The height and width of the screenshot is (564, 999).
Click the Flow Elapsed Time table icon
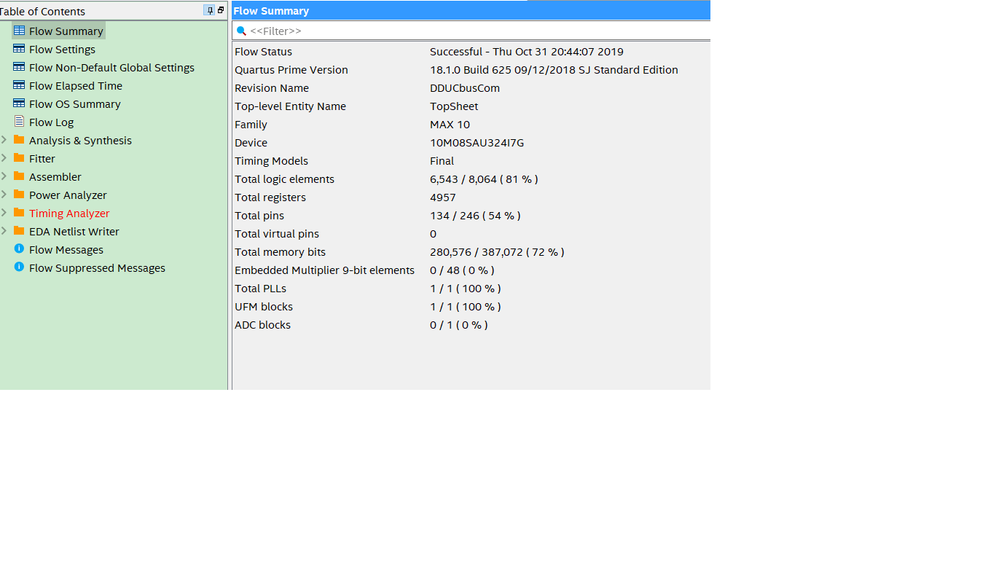(19, 85)
